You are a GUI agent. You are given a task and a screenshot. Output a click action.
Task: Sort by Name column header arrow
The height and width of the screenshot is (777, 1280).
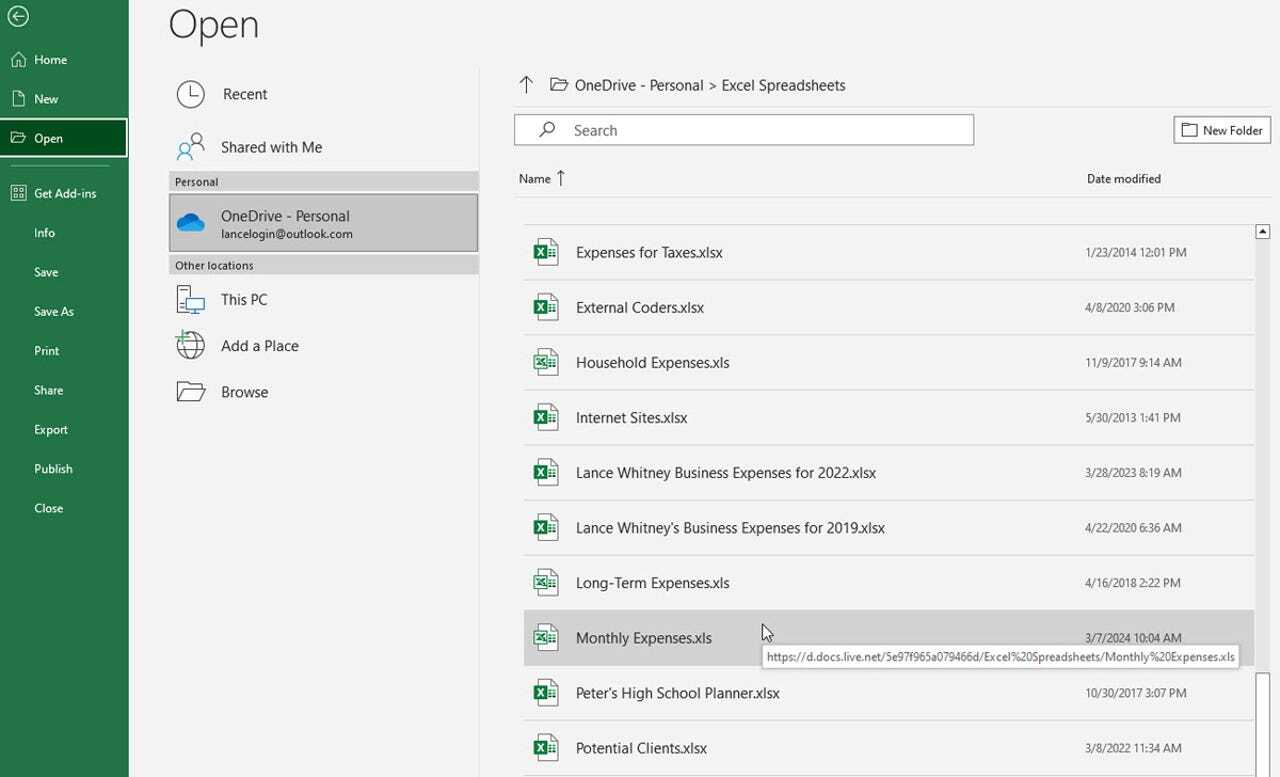click(560, 178)
